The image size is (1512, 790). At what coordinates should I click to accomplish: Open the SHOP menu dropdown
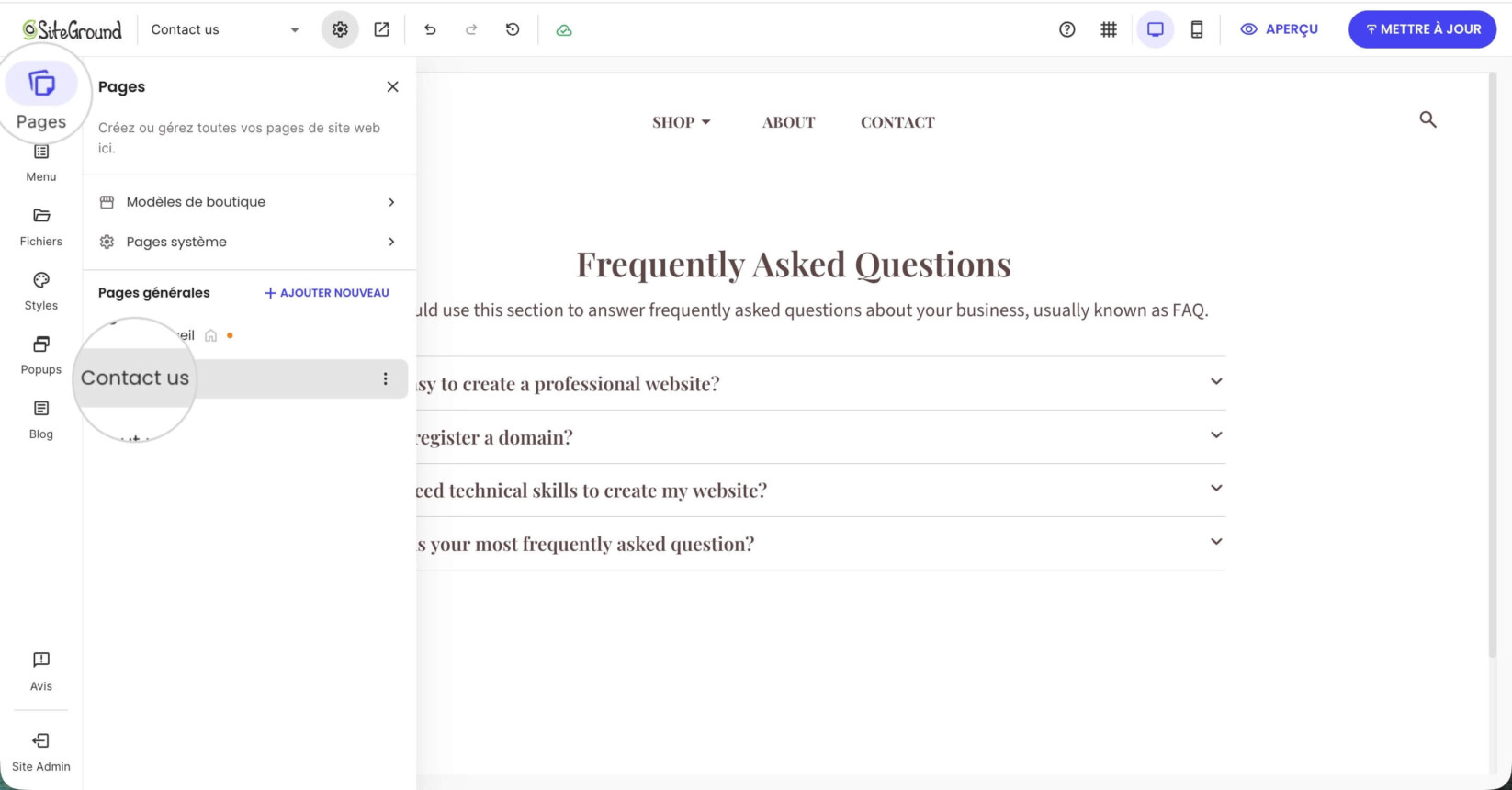(682, 122)
